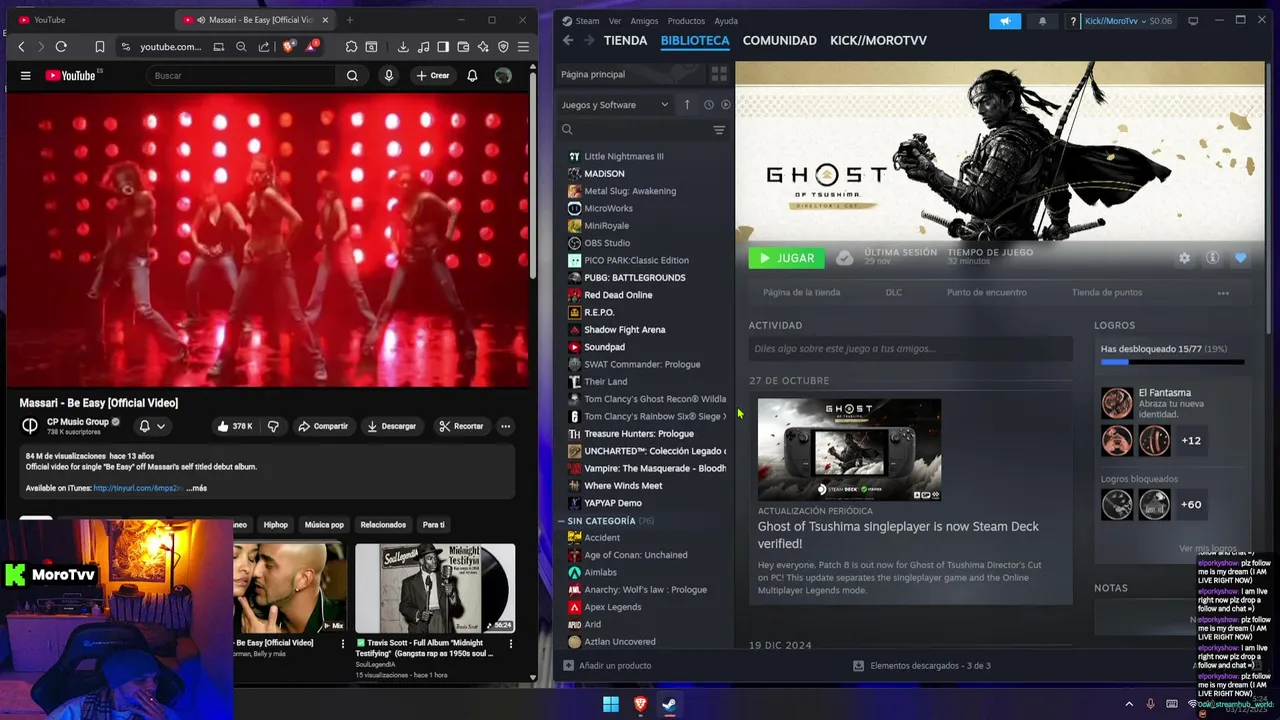The height and width of the screenshot is (720, 1280).
Task: Open browser main hamburger menu
Action: pyautogui.click(x=523, y=47)
